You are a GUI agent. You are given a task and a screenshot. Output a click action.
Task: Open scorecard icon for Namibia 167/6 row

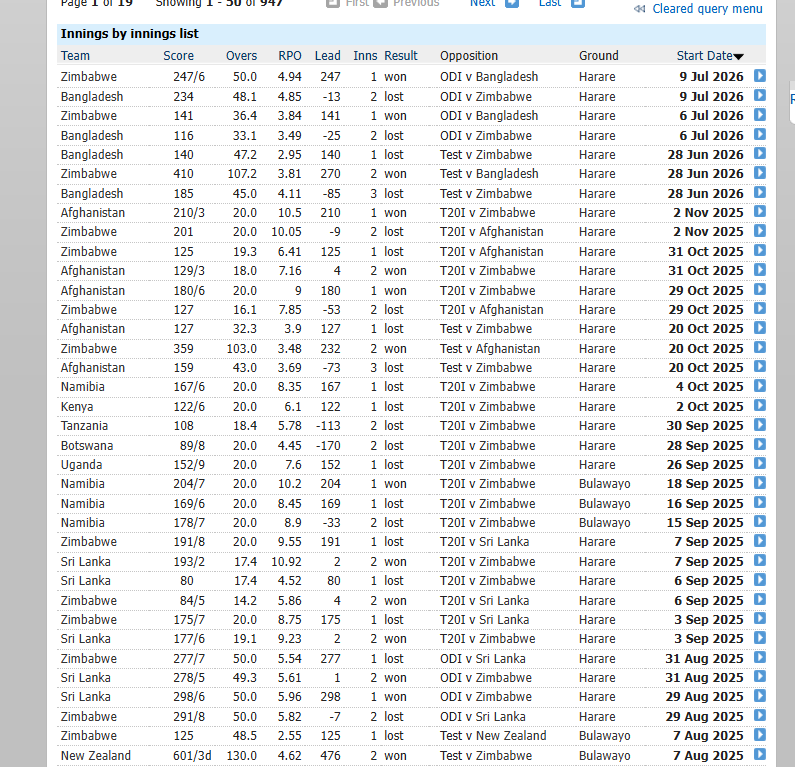760,386
